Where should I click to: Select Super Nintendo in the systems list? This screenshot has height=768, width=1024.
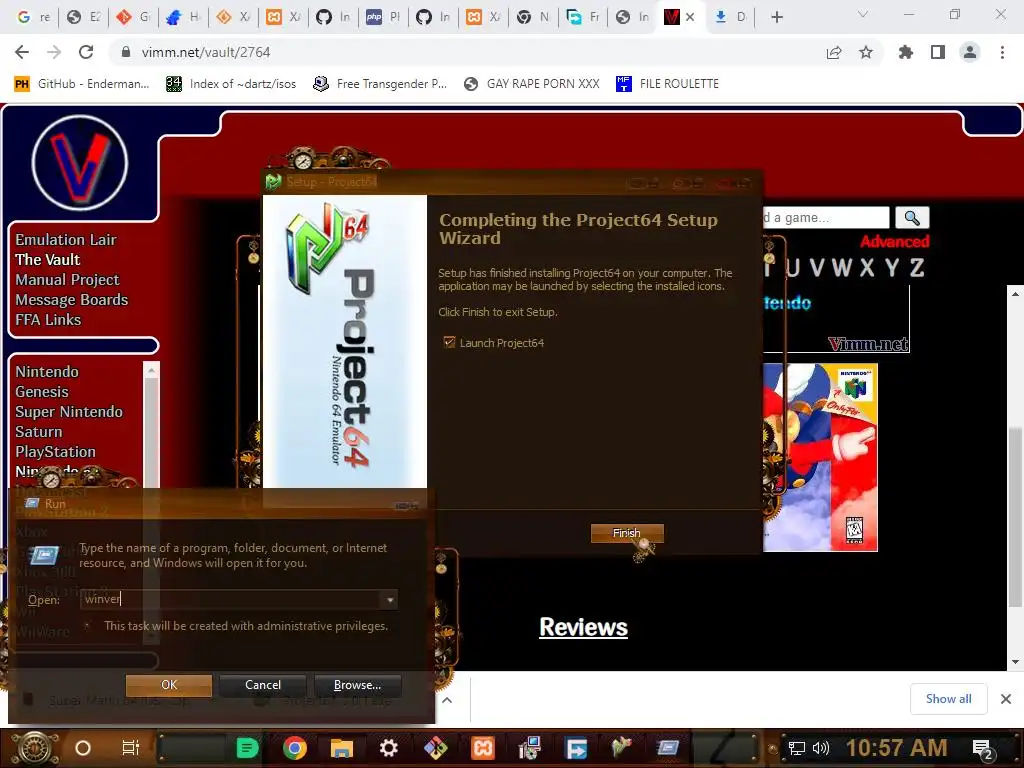pos(69,412)
